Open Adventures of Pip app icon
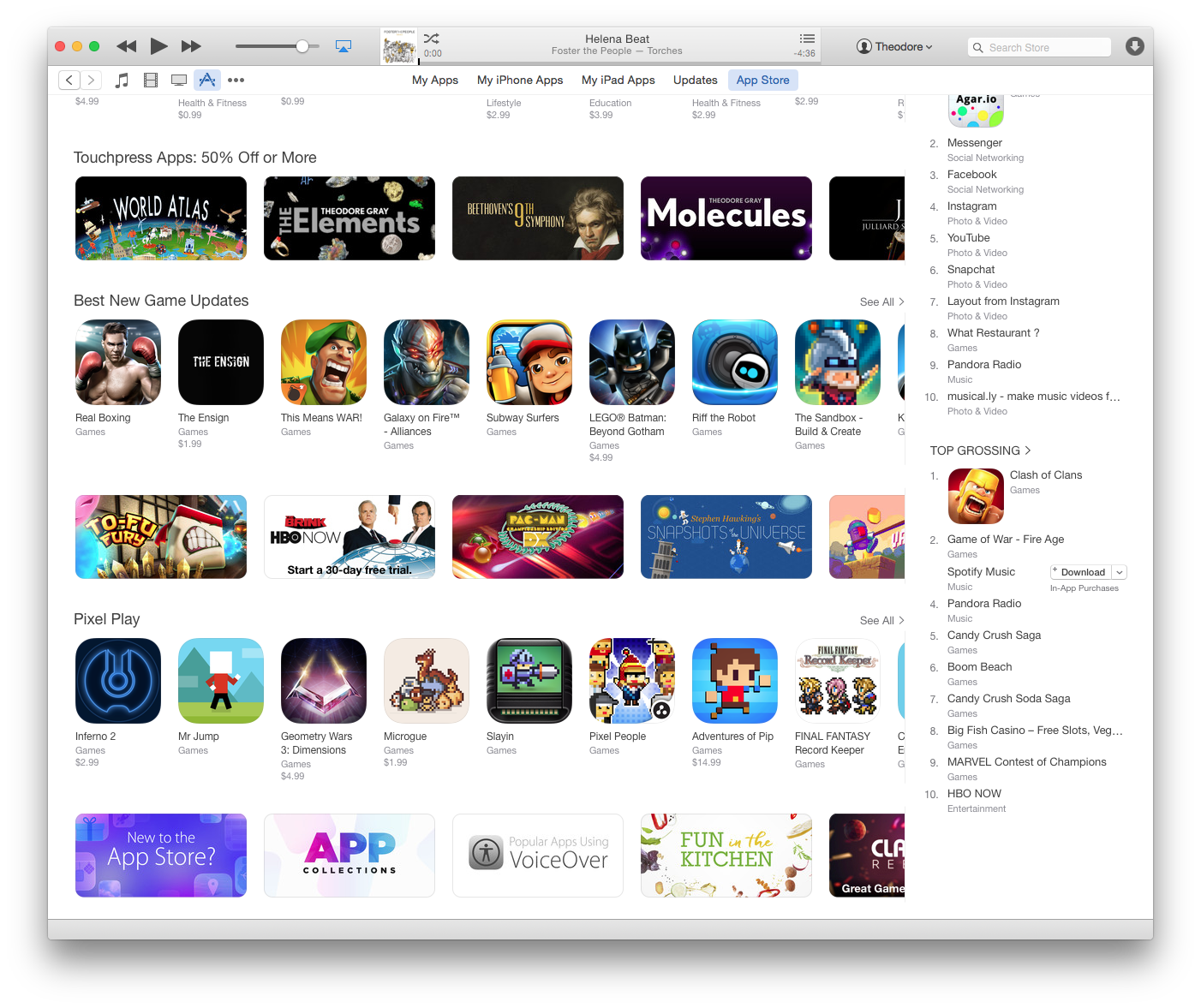 tap(735, 681)
